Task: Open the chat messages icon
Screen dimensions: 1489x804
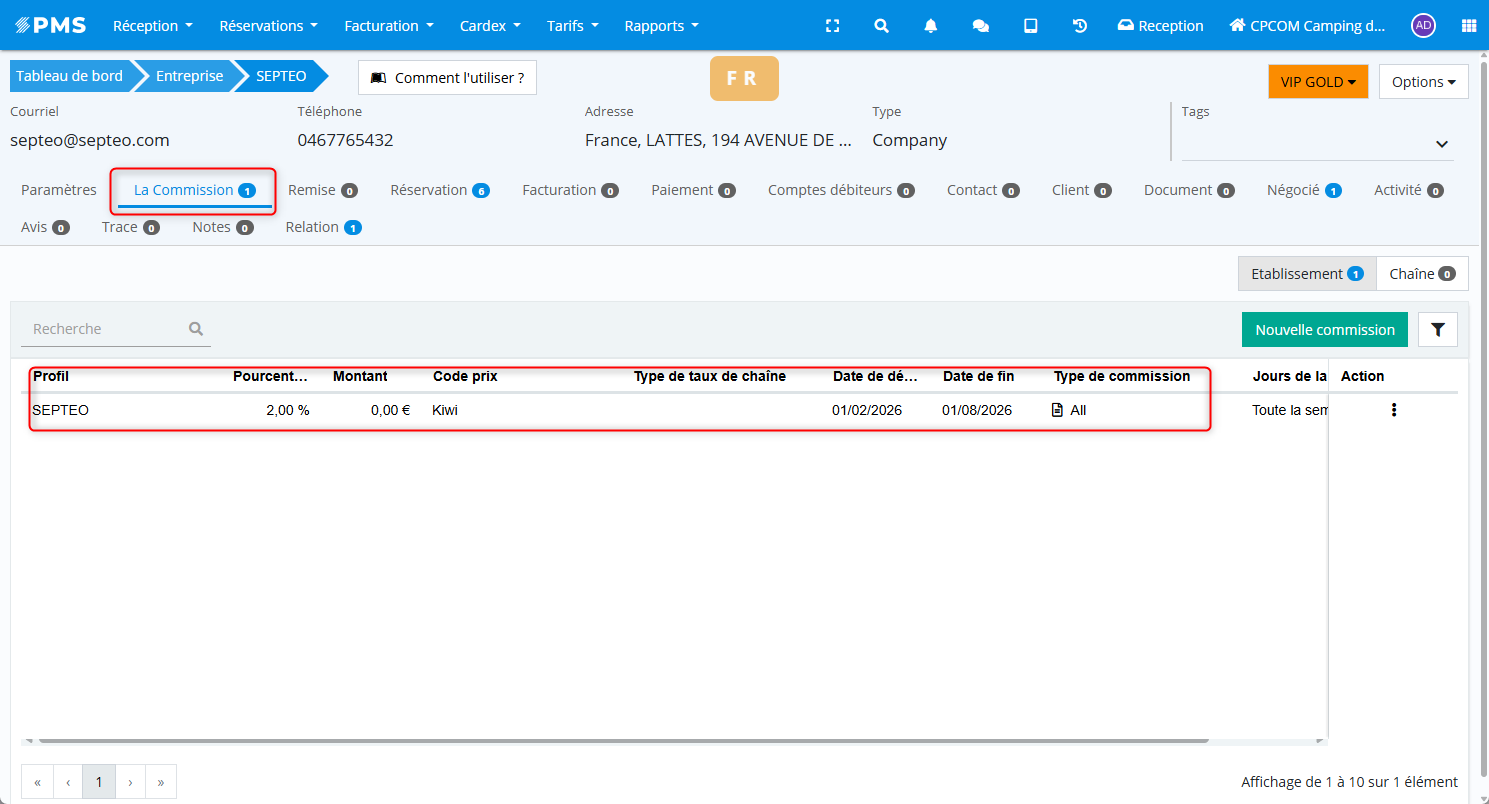Action: pos(981,26)
